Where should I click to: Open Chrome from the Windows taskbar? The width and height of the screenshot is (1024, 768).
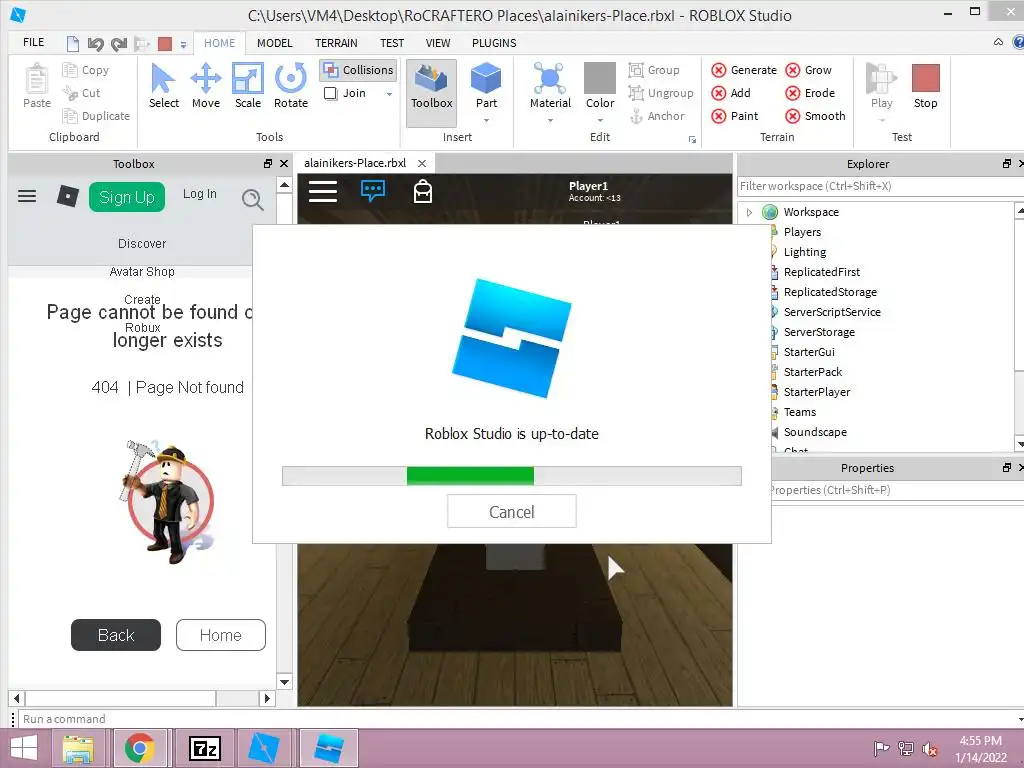139,748
